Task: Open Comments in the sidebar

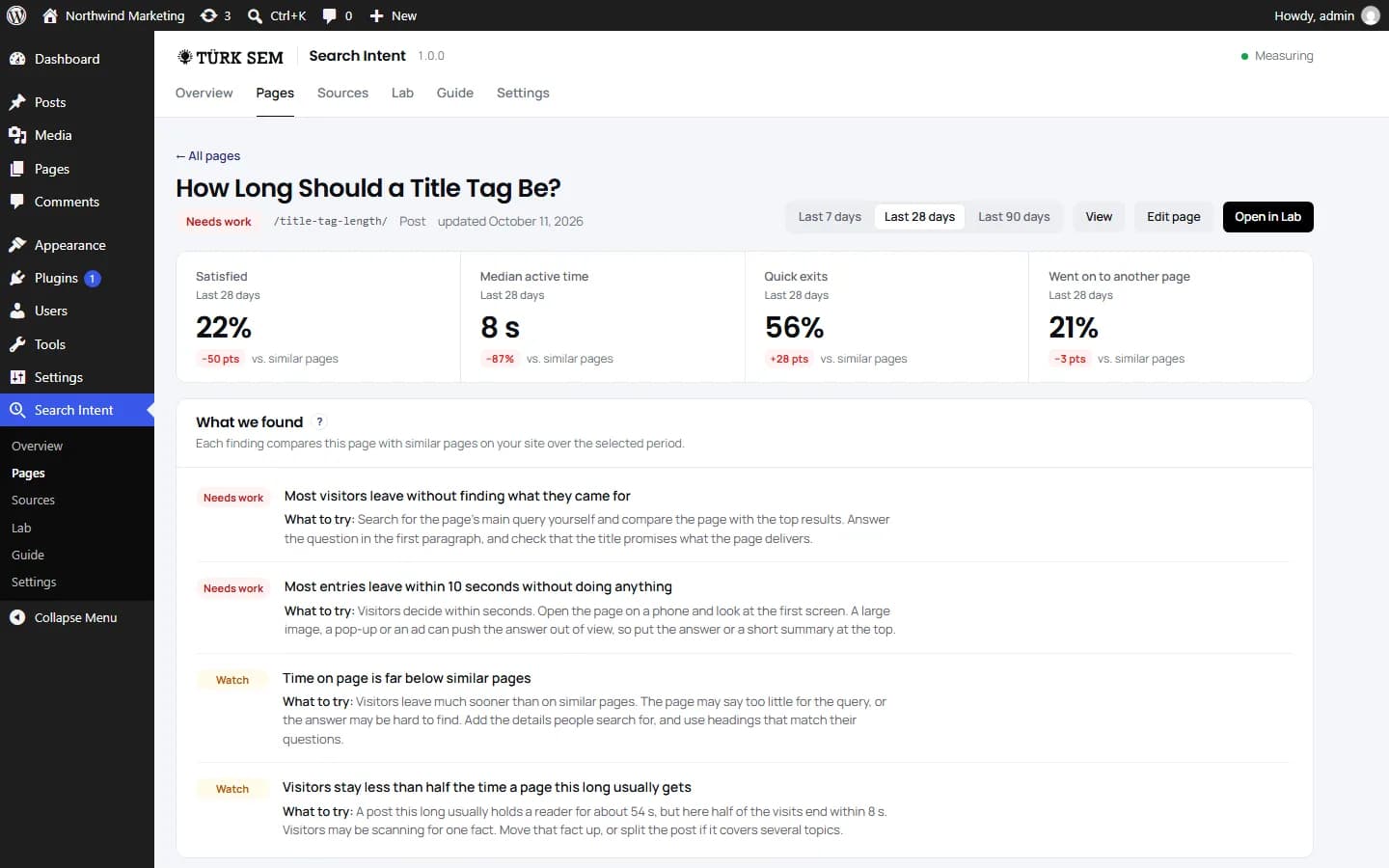Action: tap(77, 202)
